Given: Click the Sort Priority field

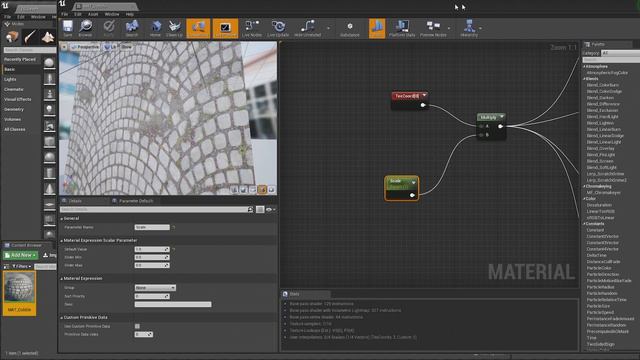Looking at the screenshot, I should point(152,296).
